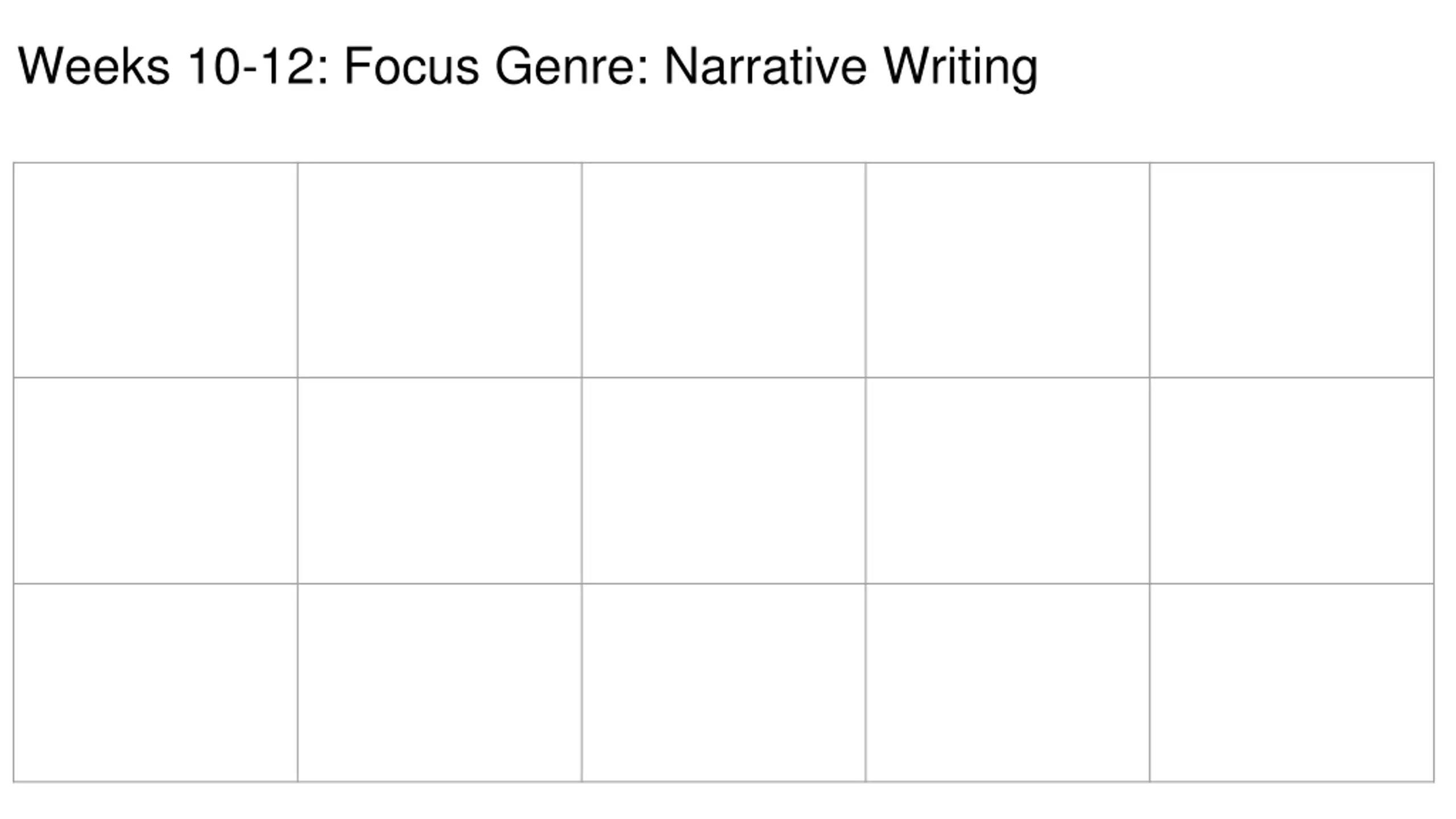Select the first-row, first-column table cell
The width and height of the screenshot is (1456, 819).
155,270
